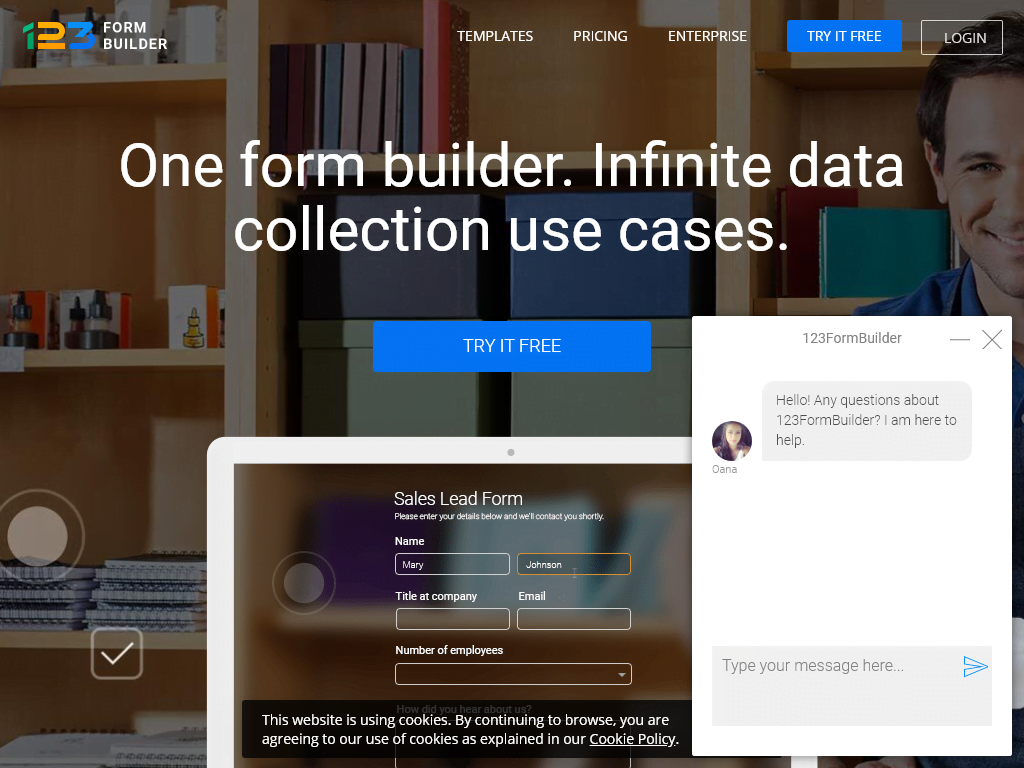Image resolution: width=1024 pixels, height=768 pixels.
Task: Click the Johnson last name field
Action: (573, 563)
